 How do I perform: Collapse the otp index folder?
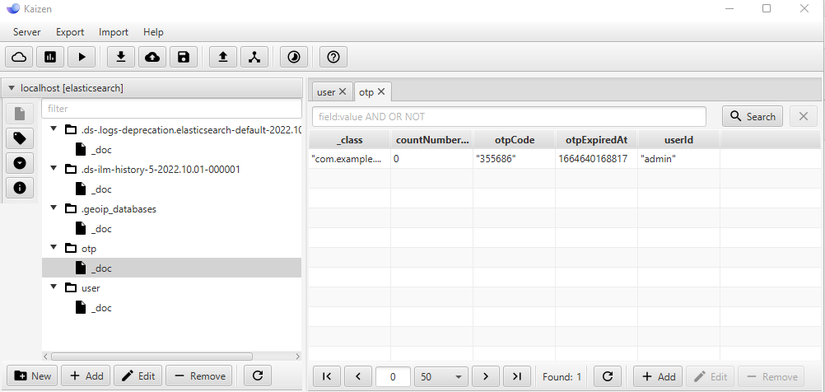point(53,247)
